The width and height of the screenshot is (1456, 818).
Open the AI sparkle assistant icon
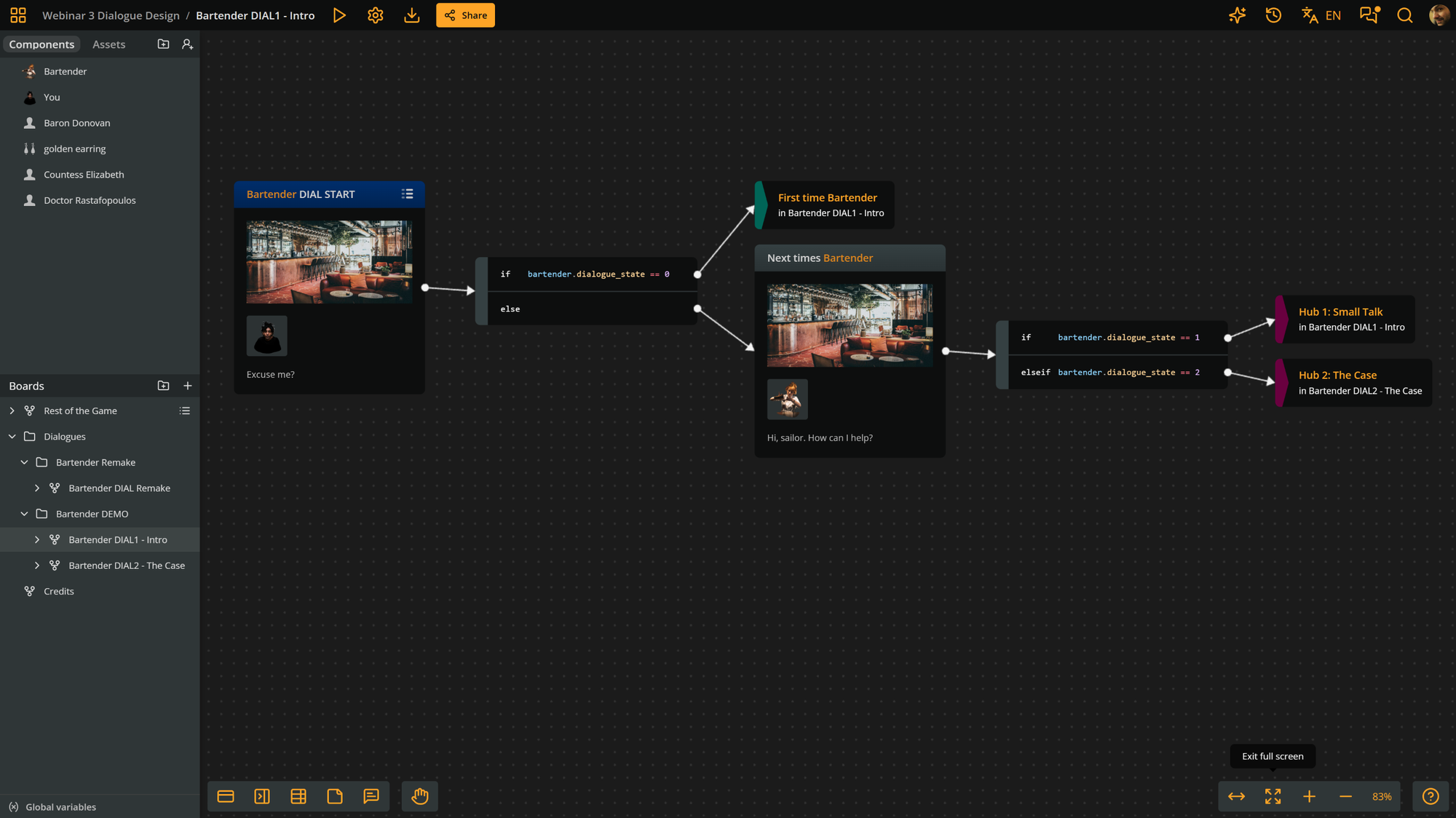click(1237, 15)
